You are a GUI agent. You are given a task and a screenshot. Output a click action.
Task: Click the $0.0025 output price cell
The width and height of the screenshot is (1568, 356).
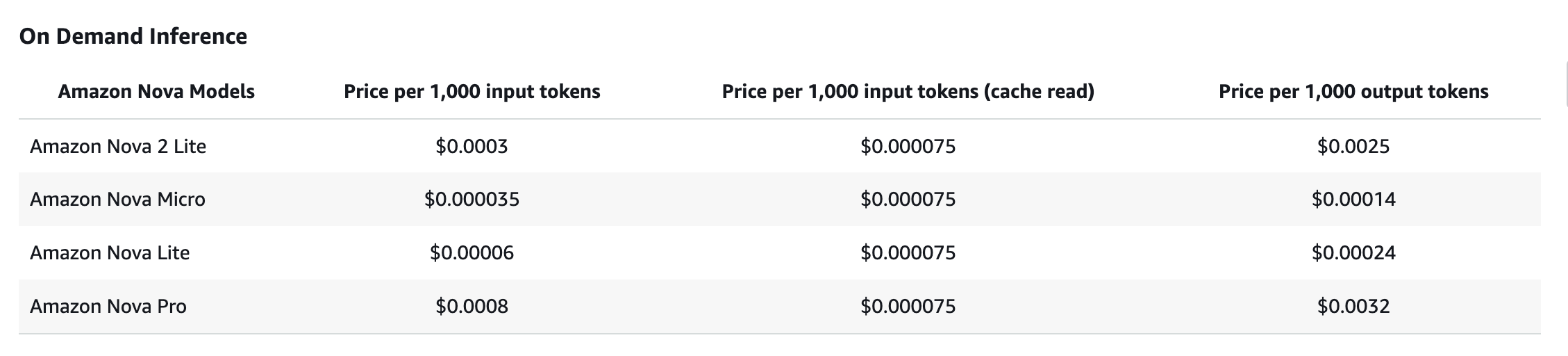tap(1353, 146)
